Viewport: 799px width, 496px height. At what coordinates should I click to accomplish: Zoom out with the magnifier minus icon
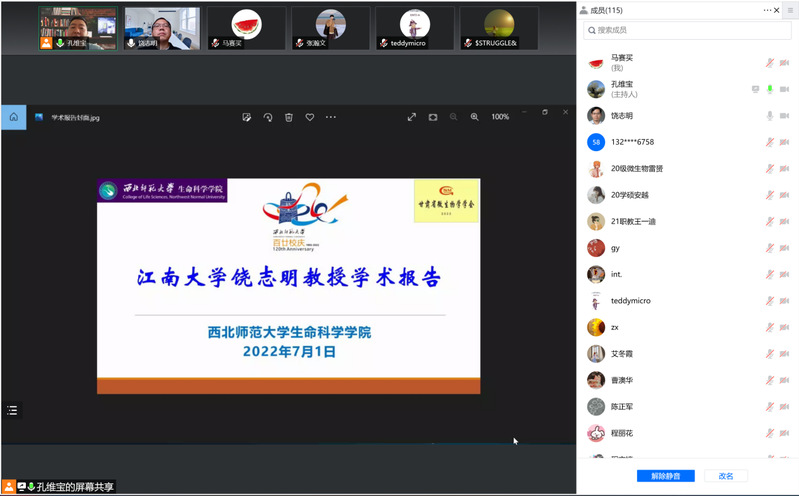click(454, 117)
